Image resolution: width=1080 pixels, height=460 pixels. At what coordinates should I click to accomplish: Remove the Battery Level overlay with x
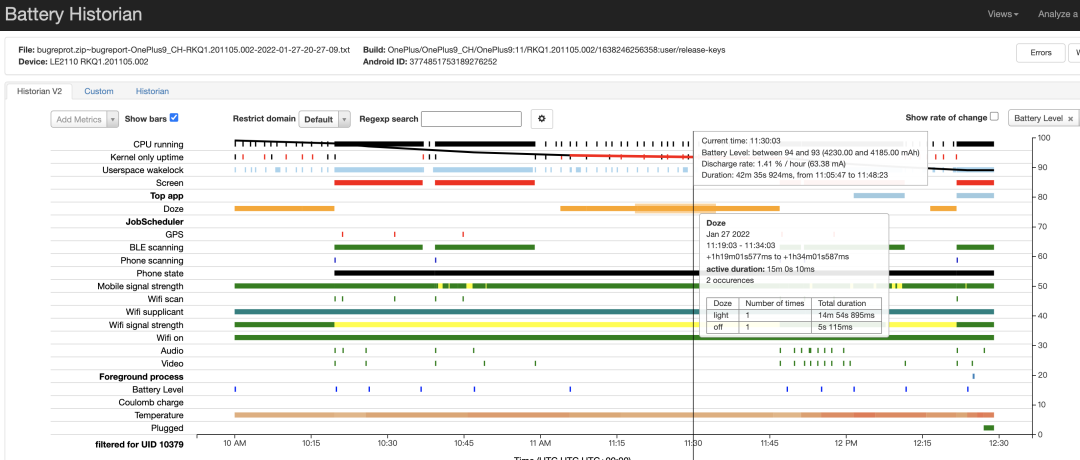[1070, 119]
